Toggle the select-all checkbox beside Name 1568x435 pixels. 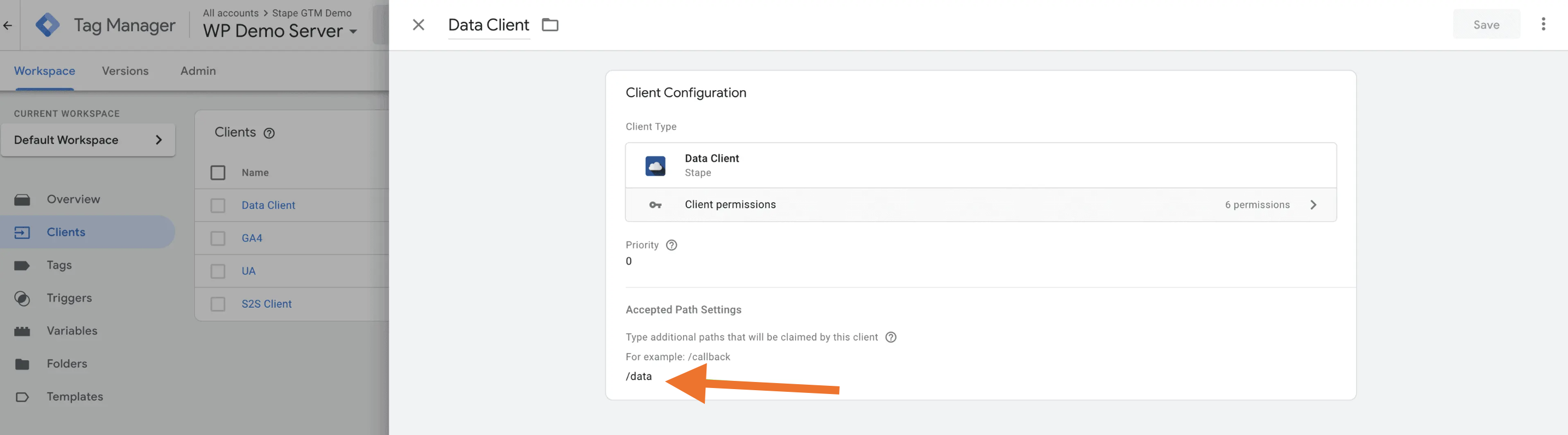(217, 173)
